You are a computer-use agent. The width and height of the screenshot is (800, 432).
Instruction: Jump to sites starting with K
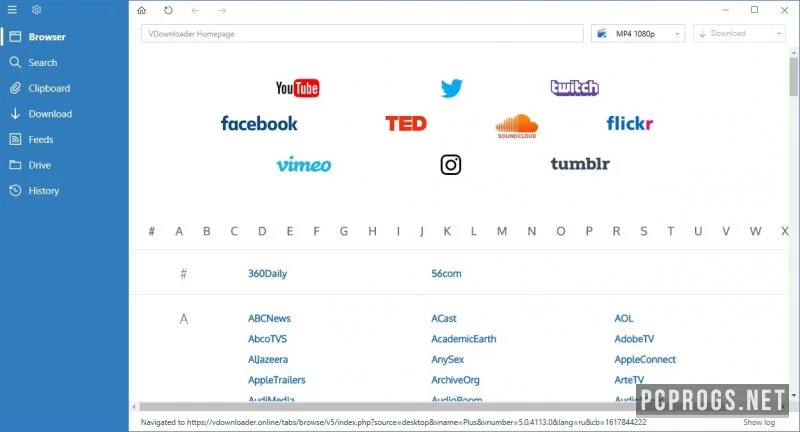point(447,231)
